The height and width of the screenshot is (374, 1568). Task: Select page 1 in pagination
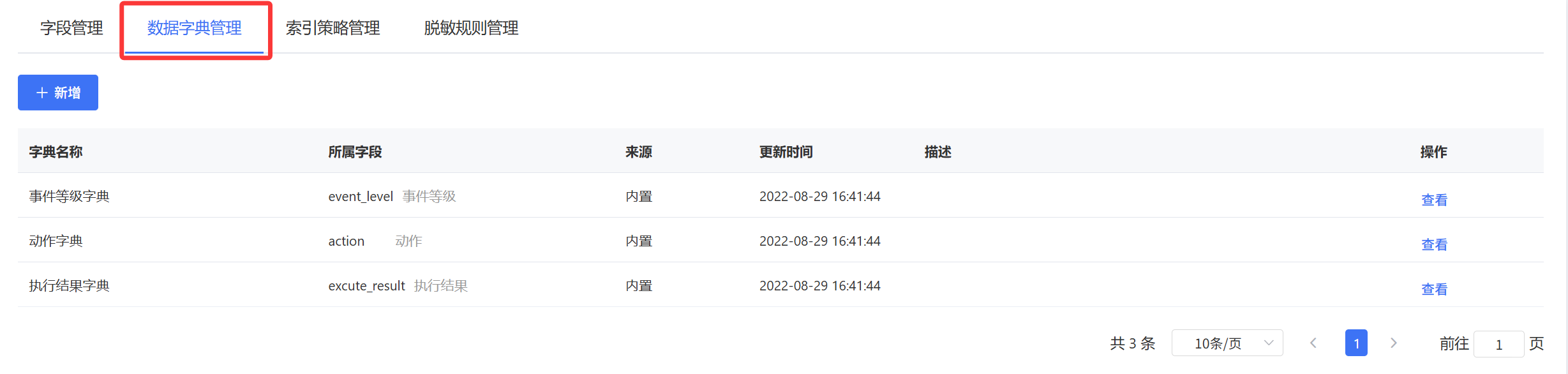[1356, 343]
